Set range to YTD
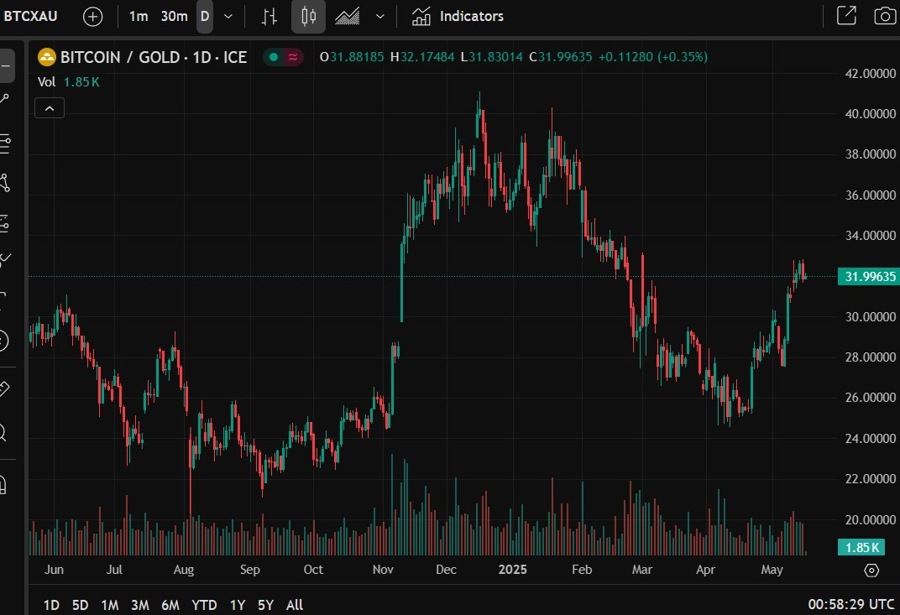The image size is (900, 615). pos(204,605)
